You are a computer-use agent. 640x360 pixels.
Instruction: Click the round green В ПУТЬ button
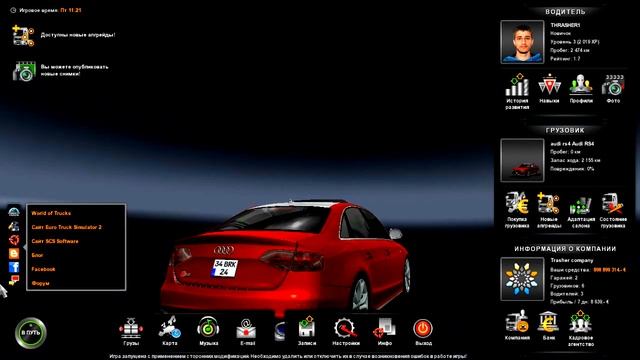pos(31,333)
